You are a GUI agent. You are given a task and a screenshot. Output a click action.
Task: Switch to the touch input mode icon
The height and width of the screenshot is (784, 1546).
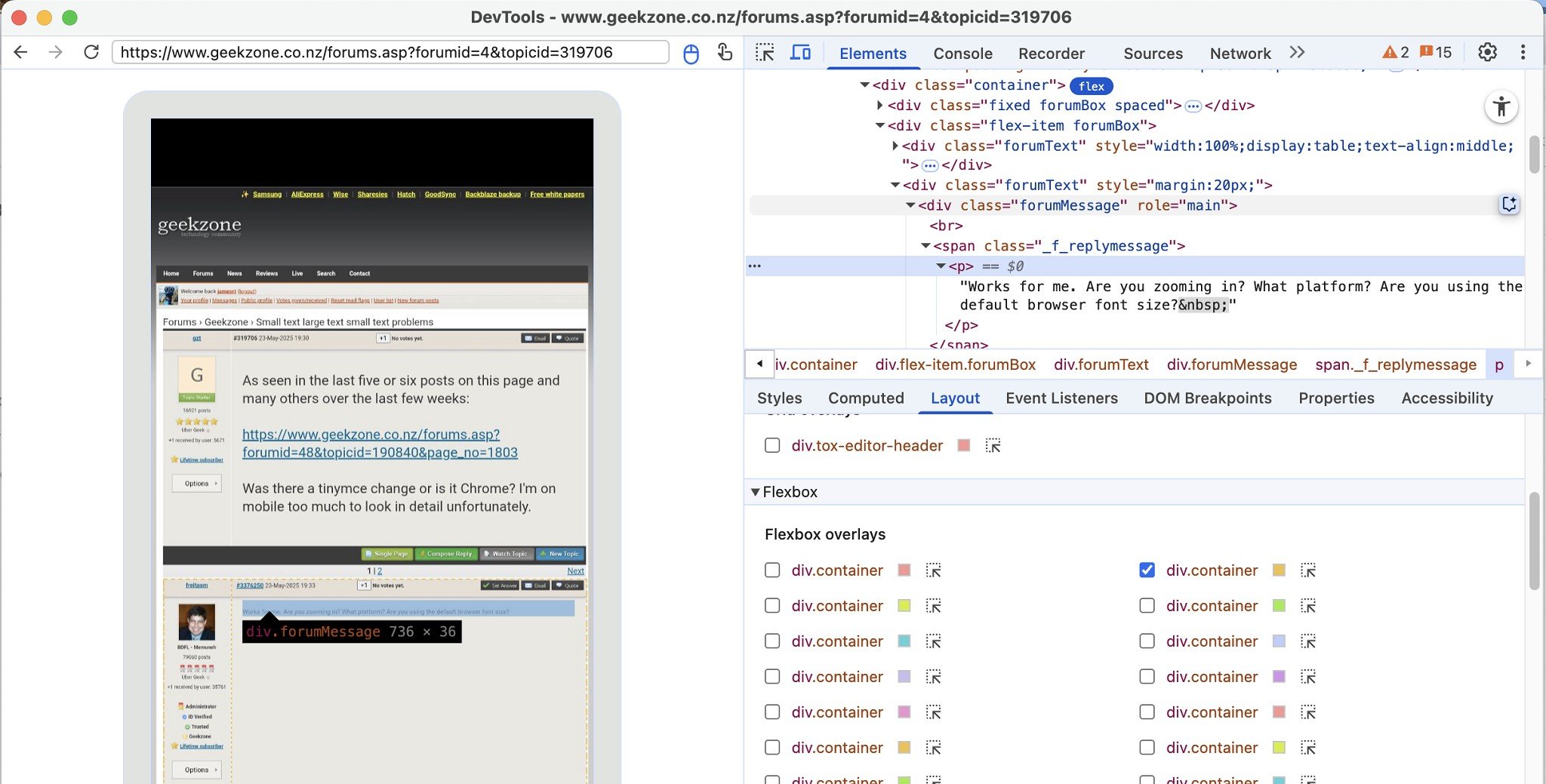point(724,52)
